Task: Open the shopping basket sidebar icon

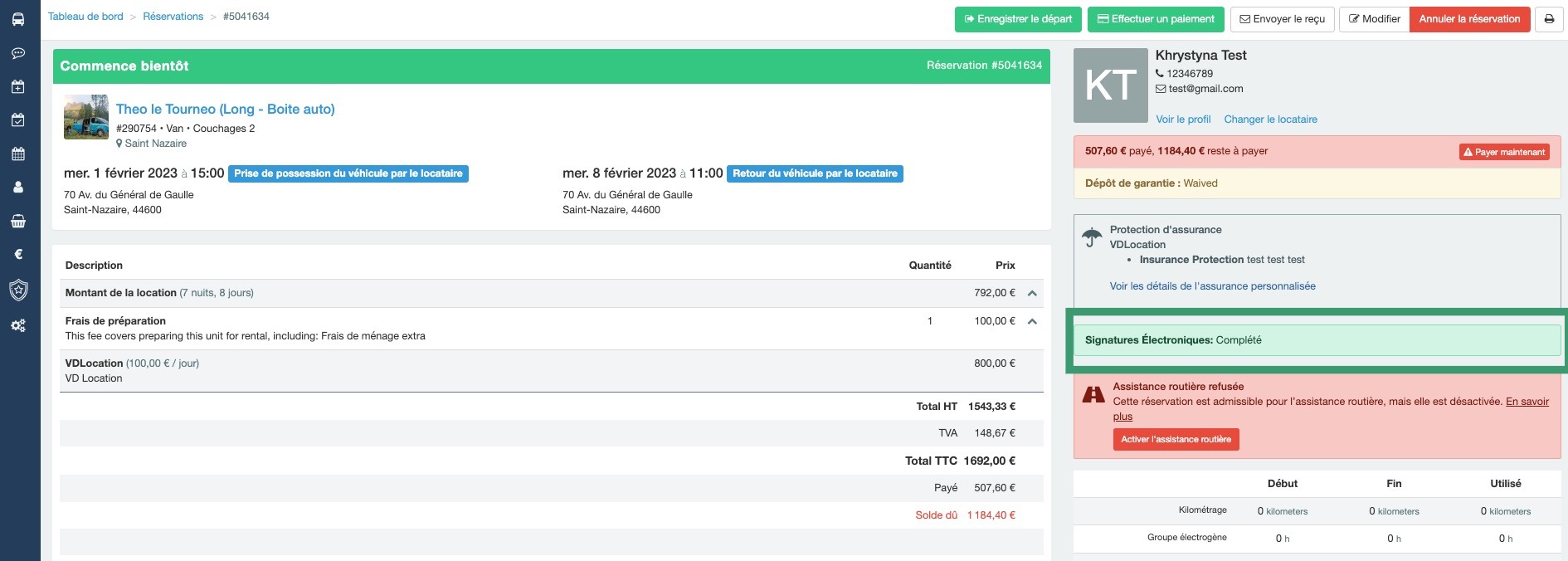Action: click(x=18, y=222)
